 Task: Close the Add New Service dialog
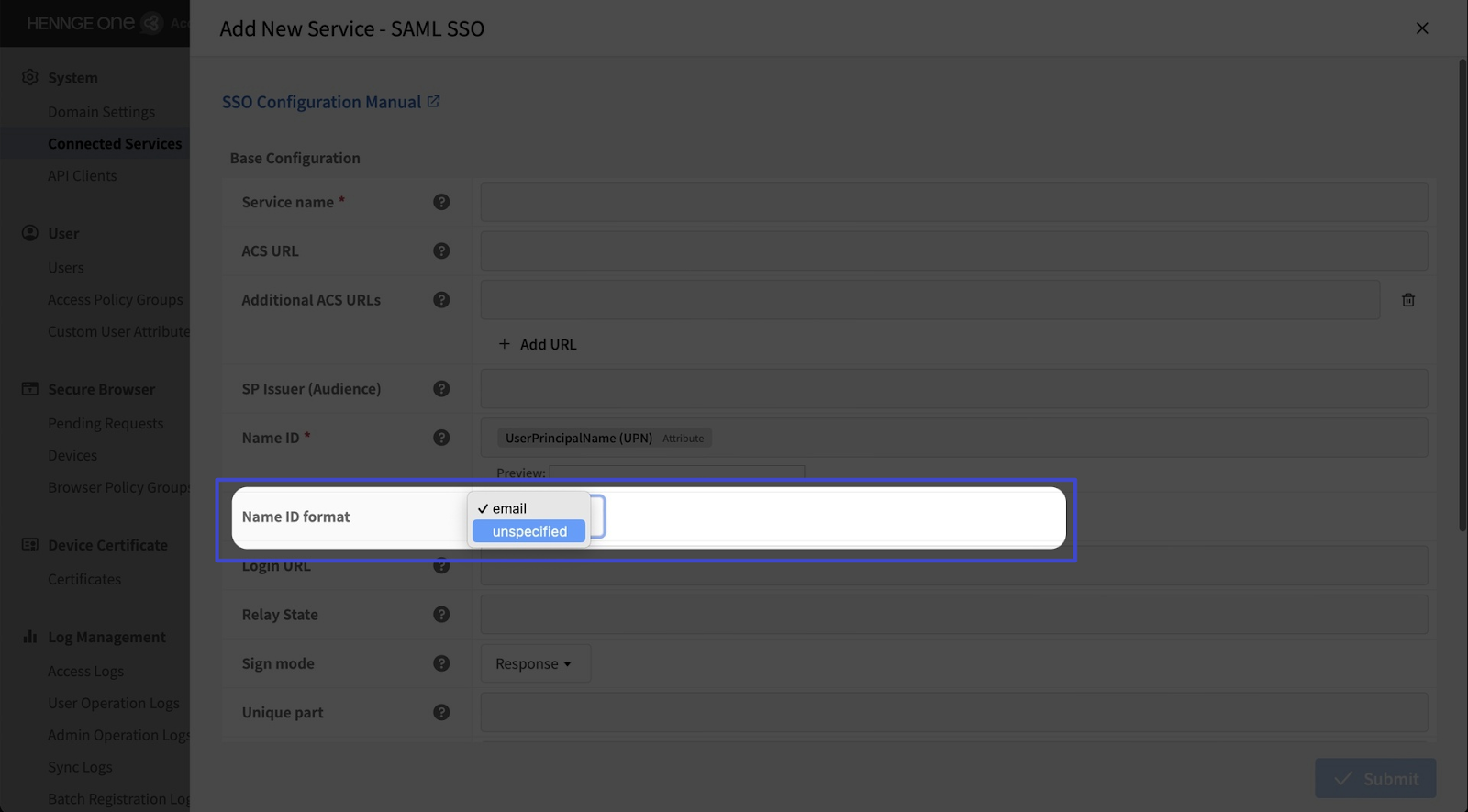(x=1421, y=28)
